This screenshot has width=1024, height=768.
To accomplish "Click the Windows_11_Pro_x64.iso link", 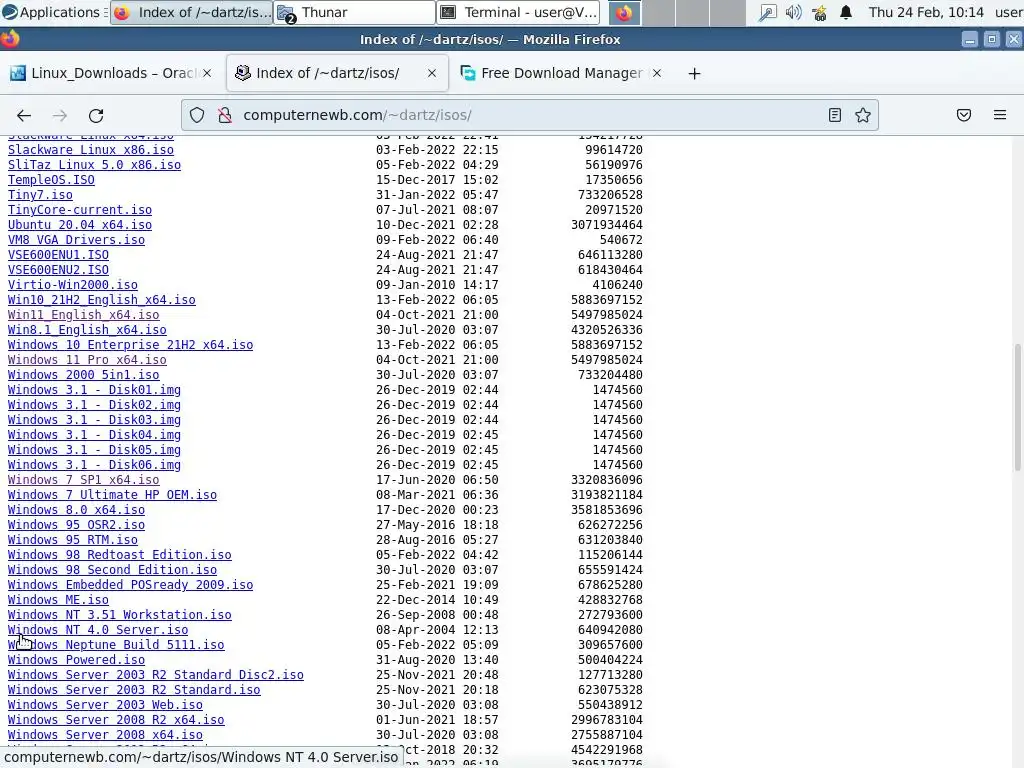I will [87, 360].
